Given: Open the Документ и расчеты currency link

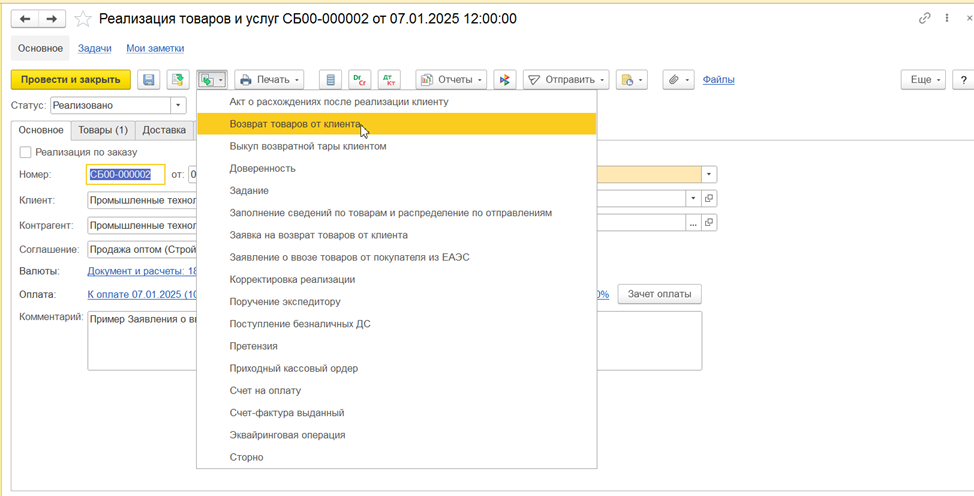Looking at the screenshot, I should 142,272.
